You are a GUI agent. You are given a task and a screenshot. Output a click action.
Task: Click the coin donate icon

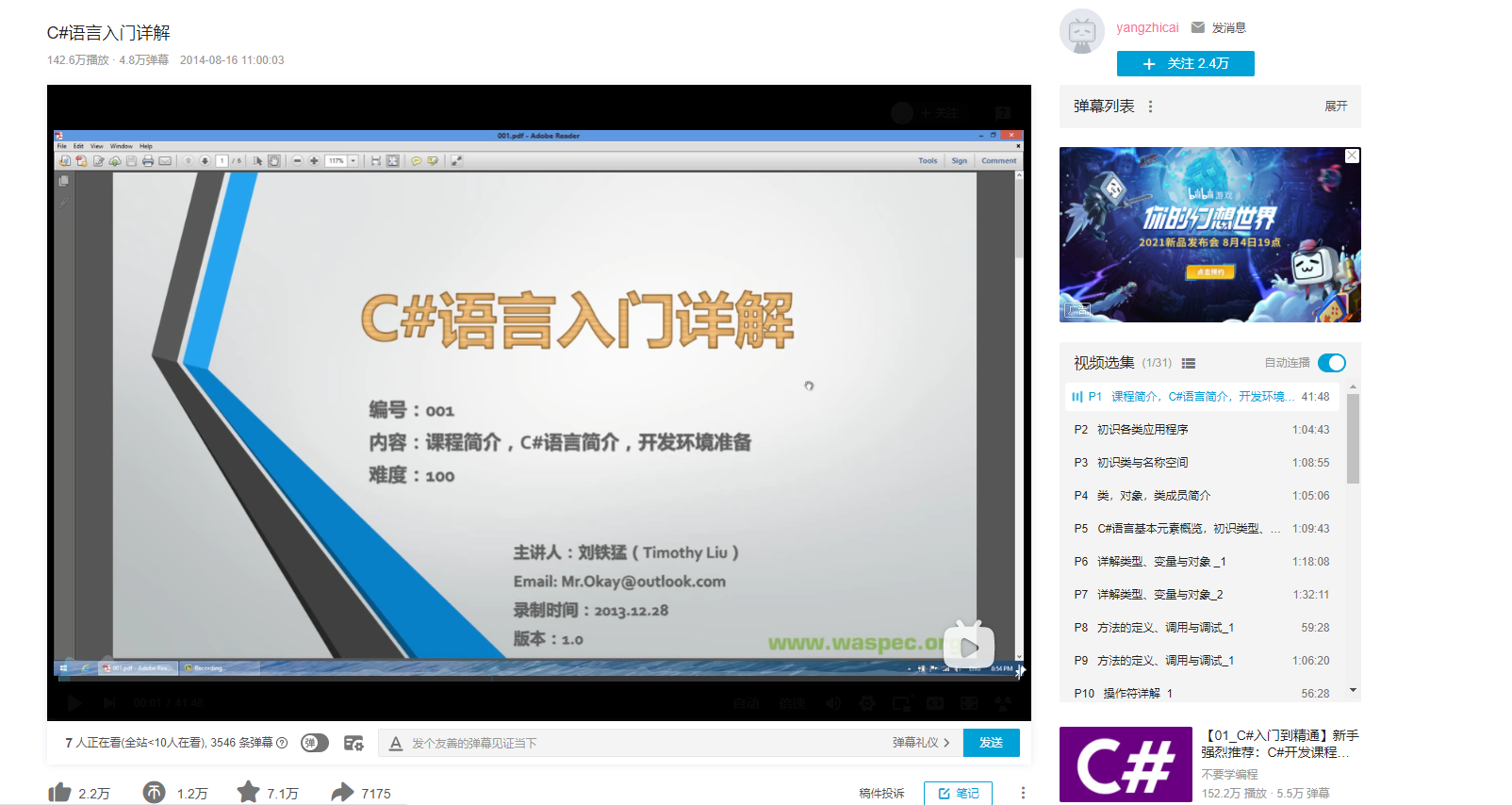point(154,793)
